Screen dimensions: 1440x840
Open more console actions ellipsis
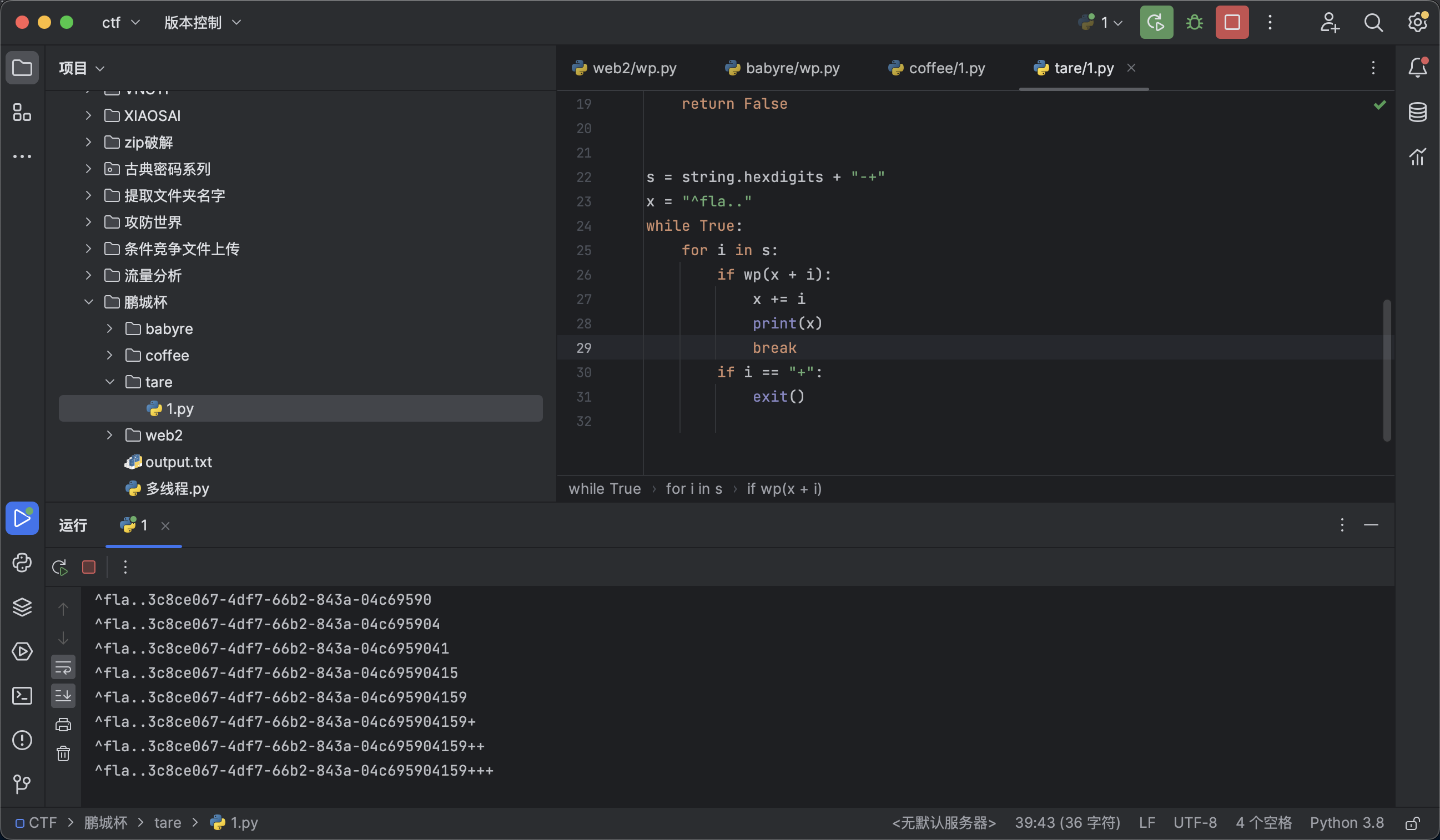click(x=125, y=567)
